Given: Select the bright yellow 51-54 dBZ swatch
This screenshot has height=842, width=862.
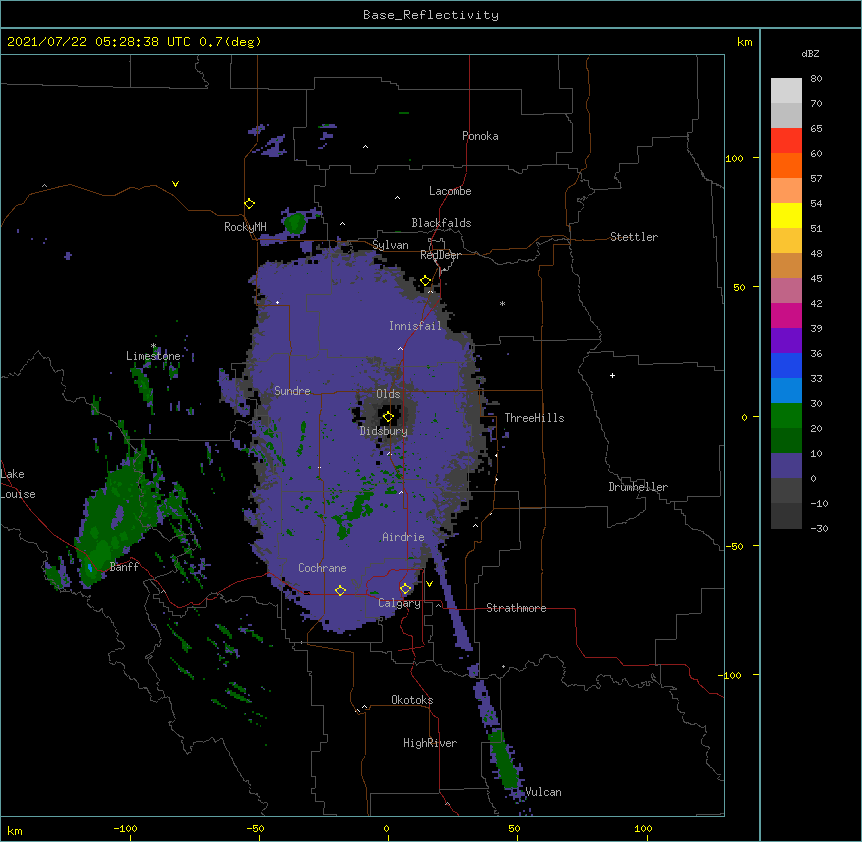Looking at the screenshot, I should 786,215.
